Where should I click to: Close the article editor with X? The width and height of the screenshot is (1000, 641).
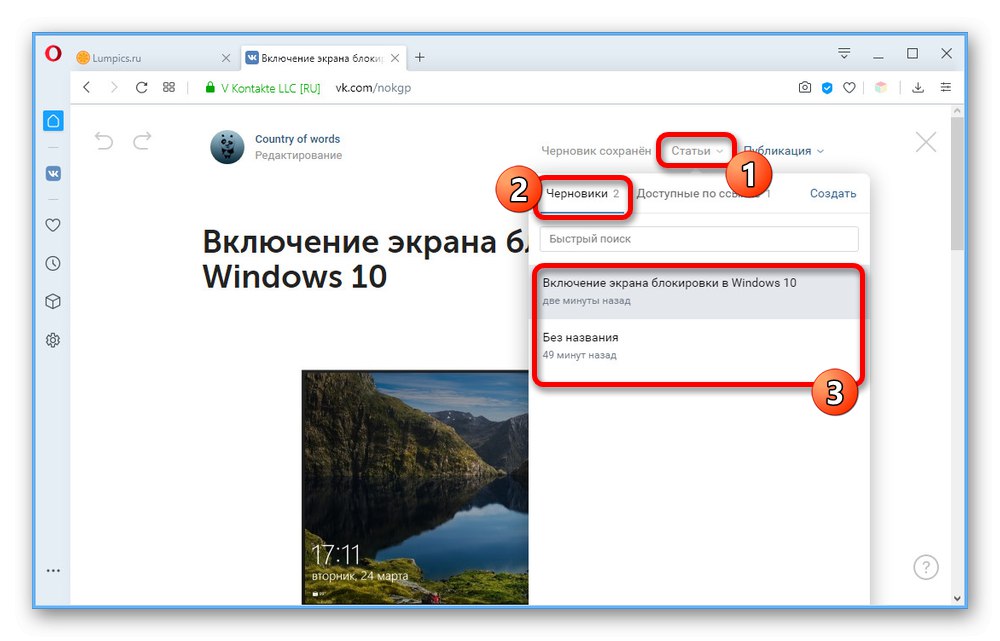[925, 142]
